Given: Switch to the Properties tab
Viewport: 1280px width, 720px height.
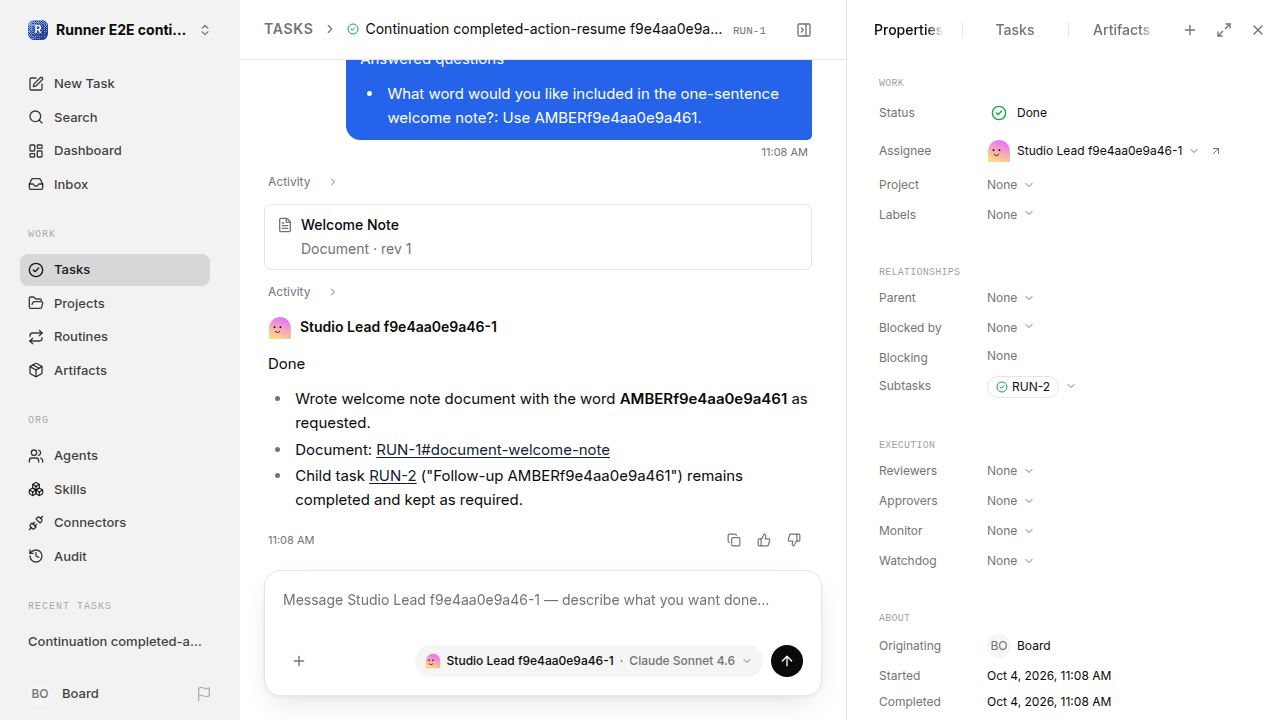Looking at the screenshot, I should 908,30.
